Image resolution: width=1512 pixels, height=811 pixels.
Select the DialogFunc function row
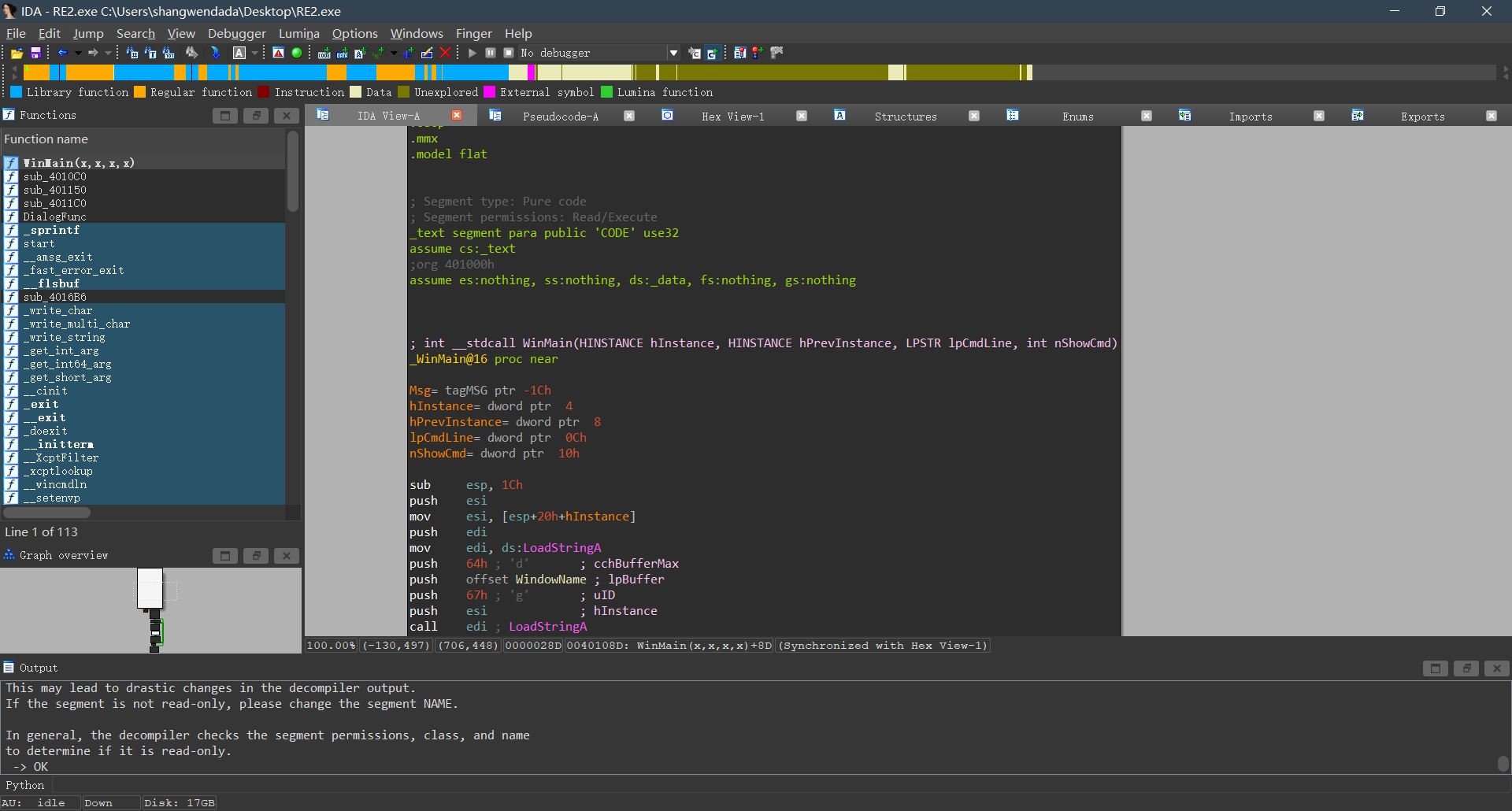pyautogui.click(x=143, y=217)
